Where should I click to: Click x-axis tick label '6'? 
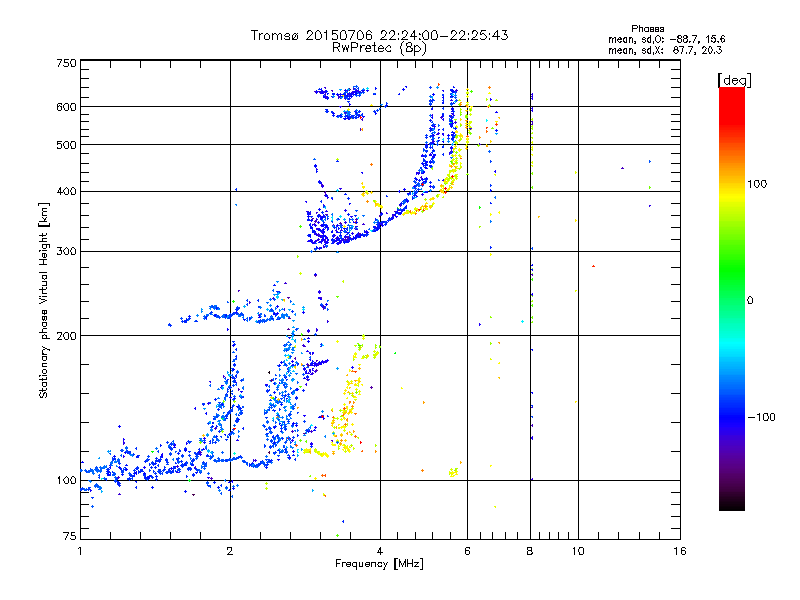(x=467, y=551)
